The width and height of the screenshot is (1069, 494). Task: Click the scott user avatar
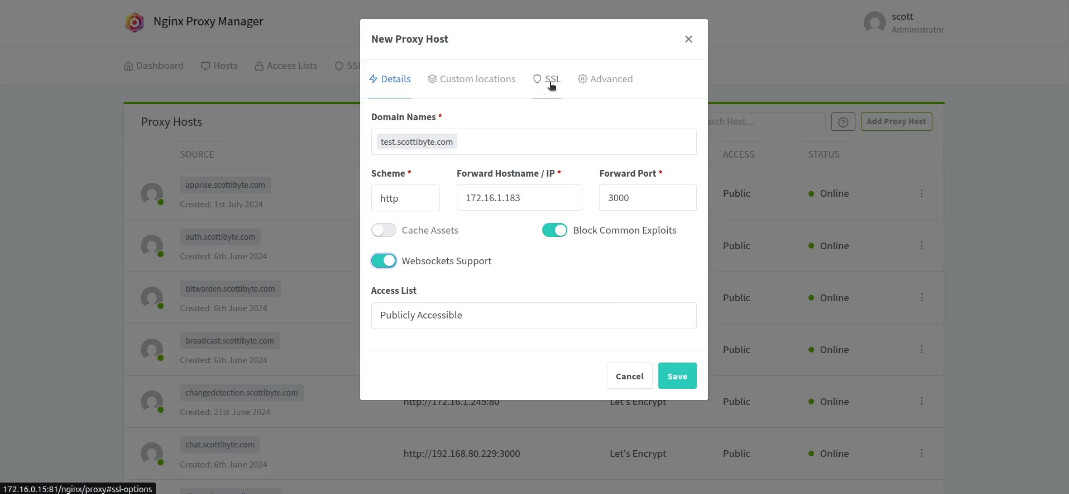coord(875,22)
